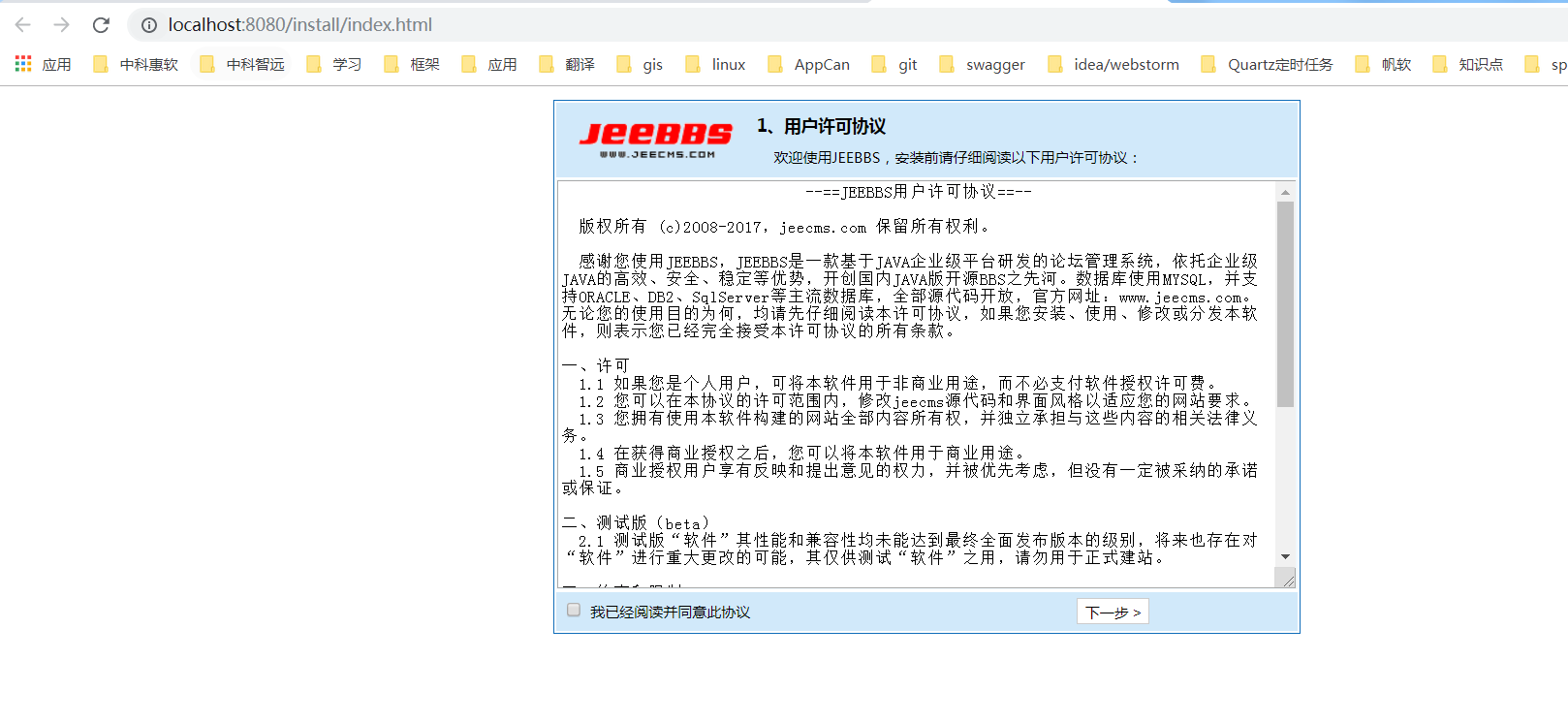The height and width of the screenshot is (723, 1568).
Task: Check the agree to license agreement checkbox
Action: (x=574, y=611)
